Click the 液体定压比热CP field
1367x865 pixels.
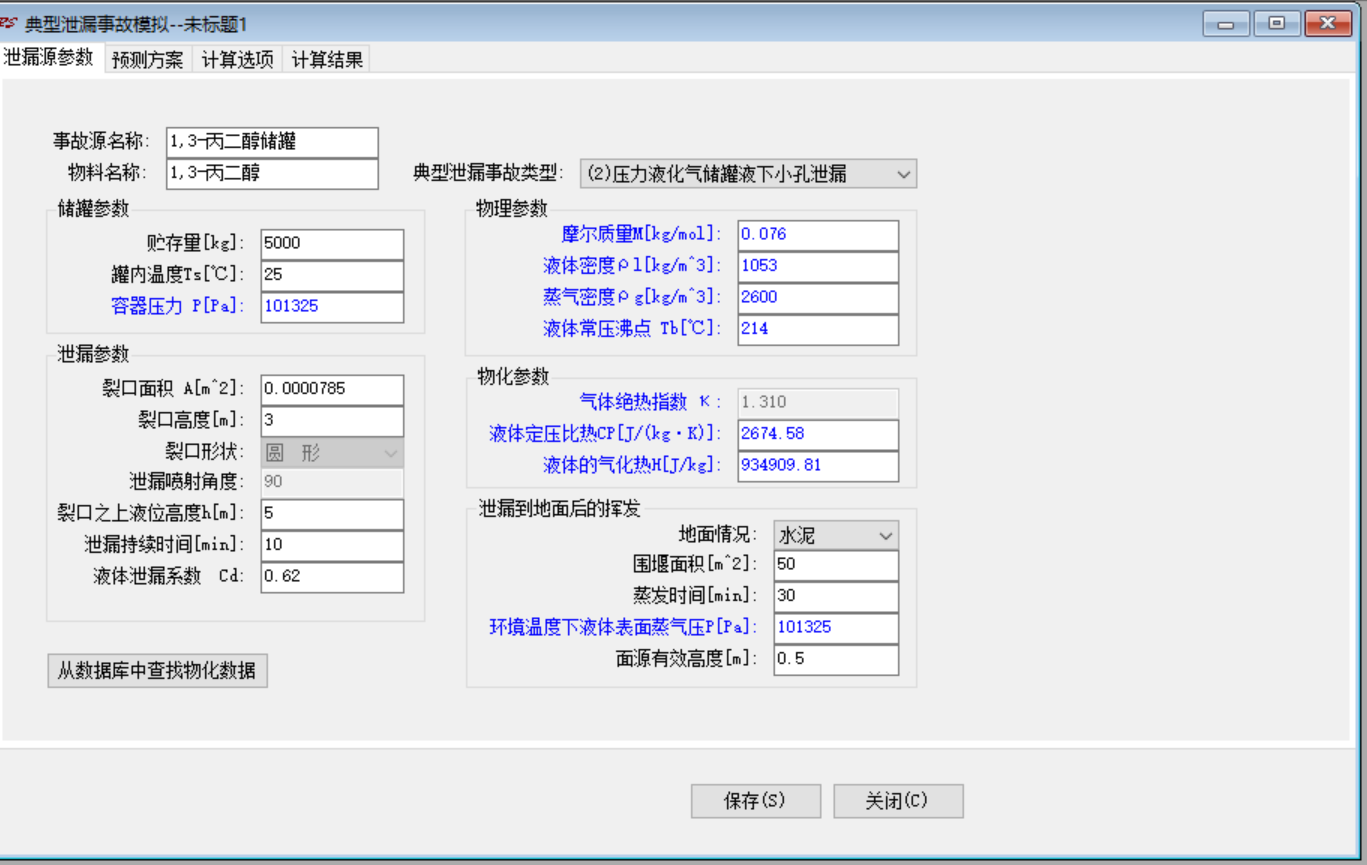click(818, 435)
